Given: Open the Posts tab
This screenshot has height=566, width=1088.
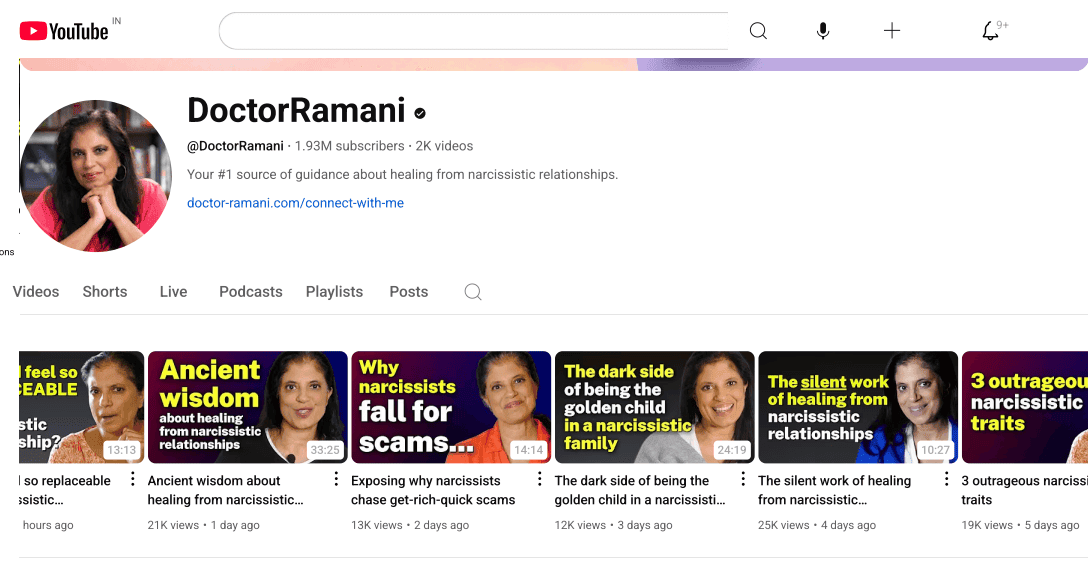Looking at the screenshot, I should tap(409, 292).
